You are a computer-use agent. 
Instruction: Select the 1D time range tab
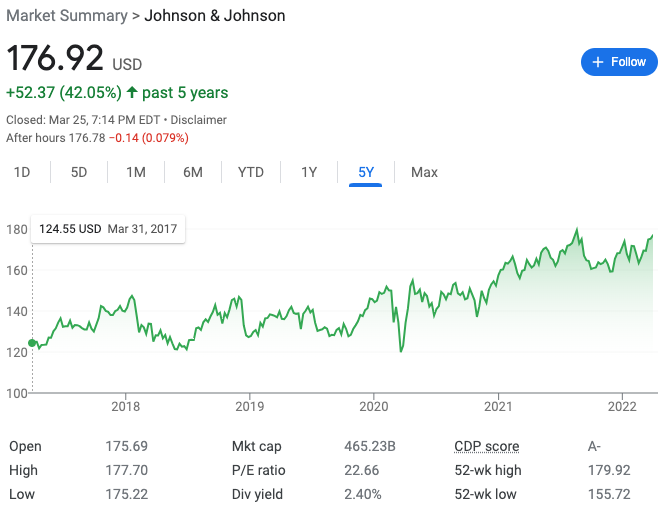(22, 172)
